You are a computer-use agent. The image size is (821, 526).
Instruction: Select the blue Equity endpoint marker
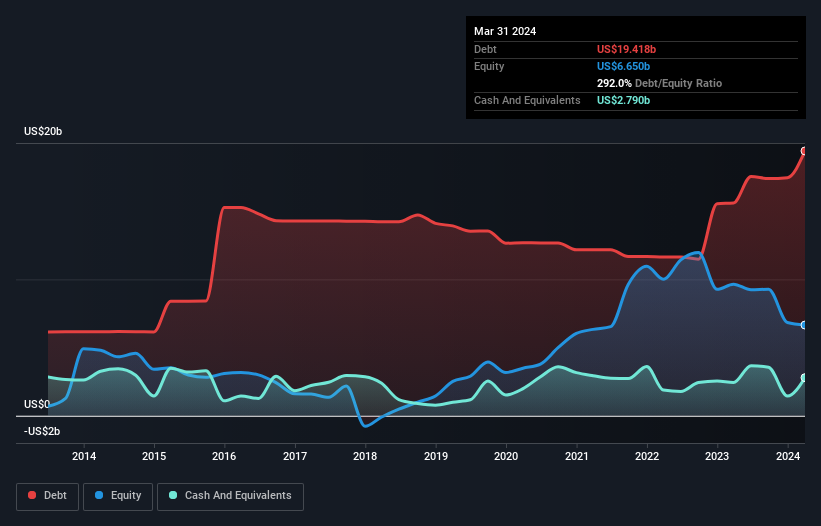click(804, 325)
